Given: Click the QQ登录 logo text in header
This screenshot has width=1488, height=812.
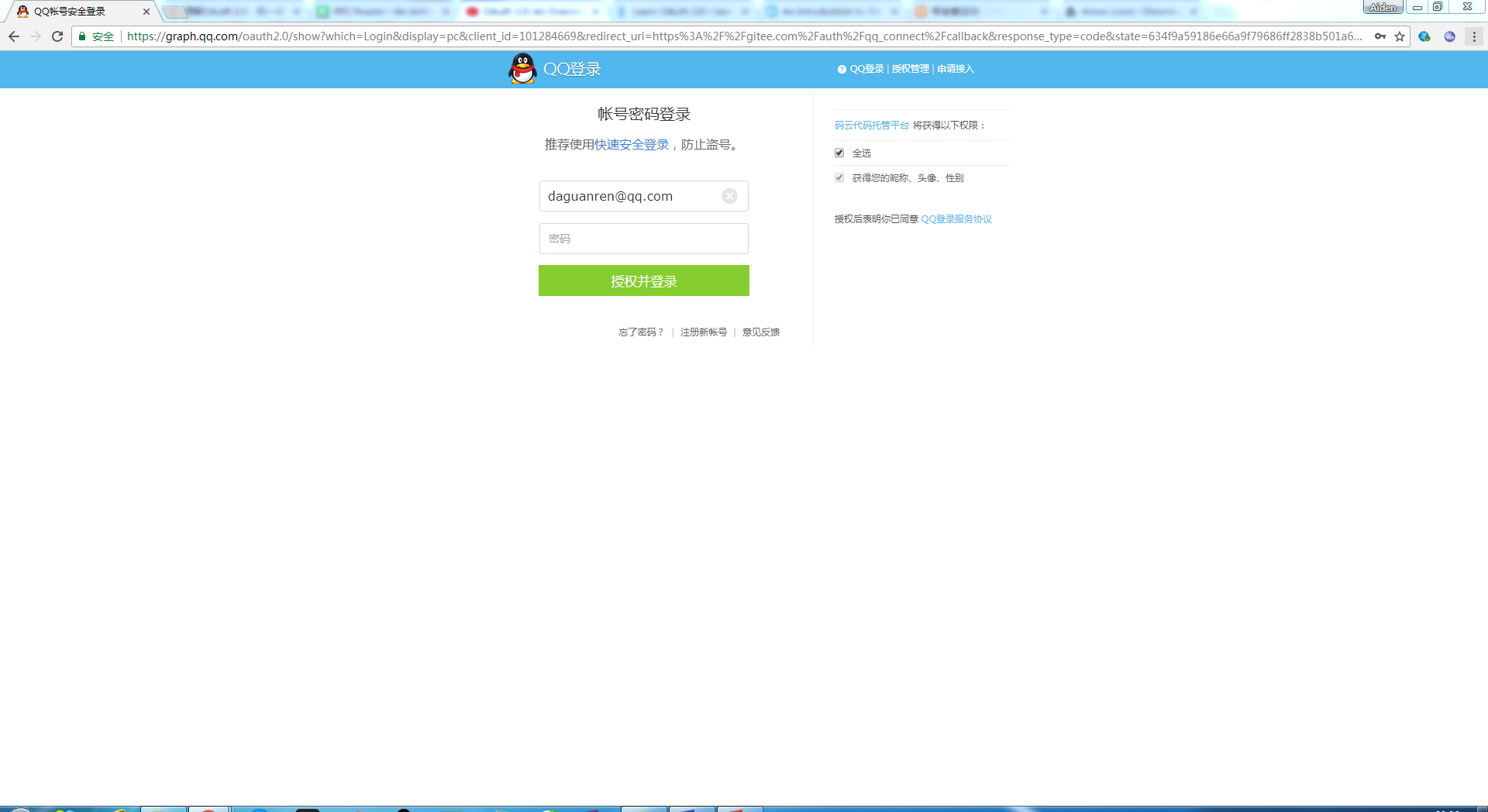Looking at the screenshot, I should [572, 69].
